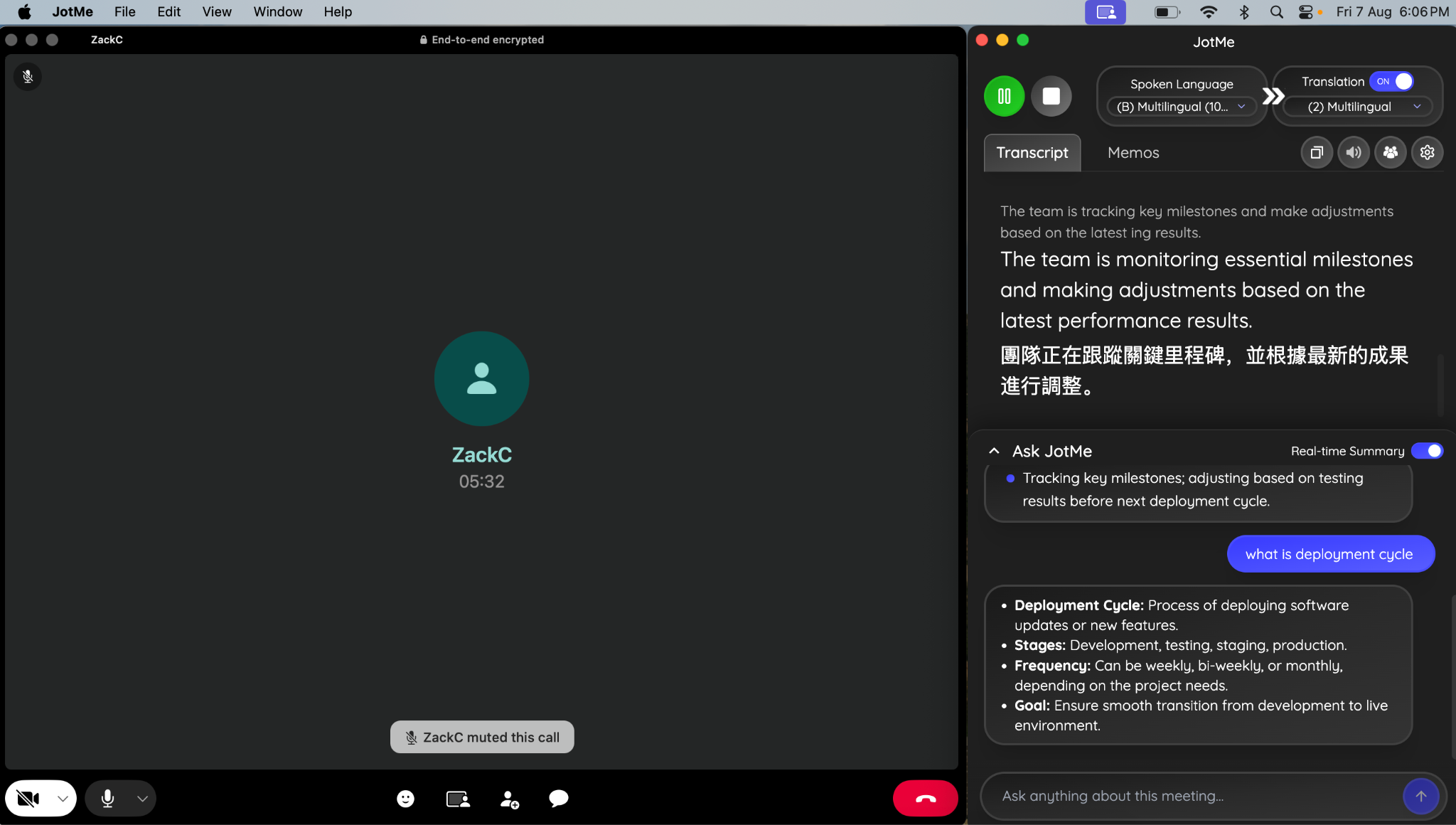Viewport: 1456px width, 825px height.
Task: Open the JotMe app menu
Action: (73, 12)
